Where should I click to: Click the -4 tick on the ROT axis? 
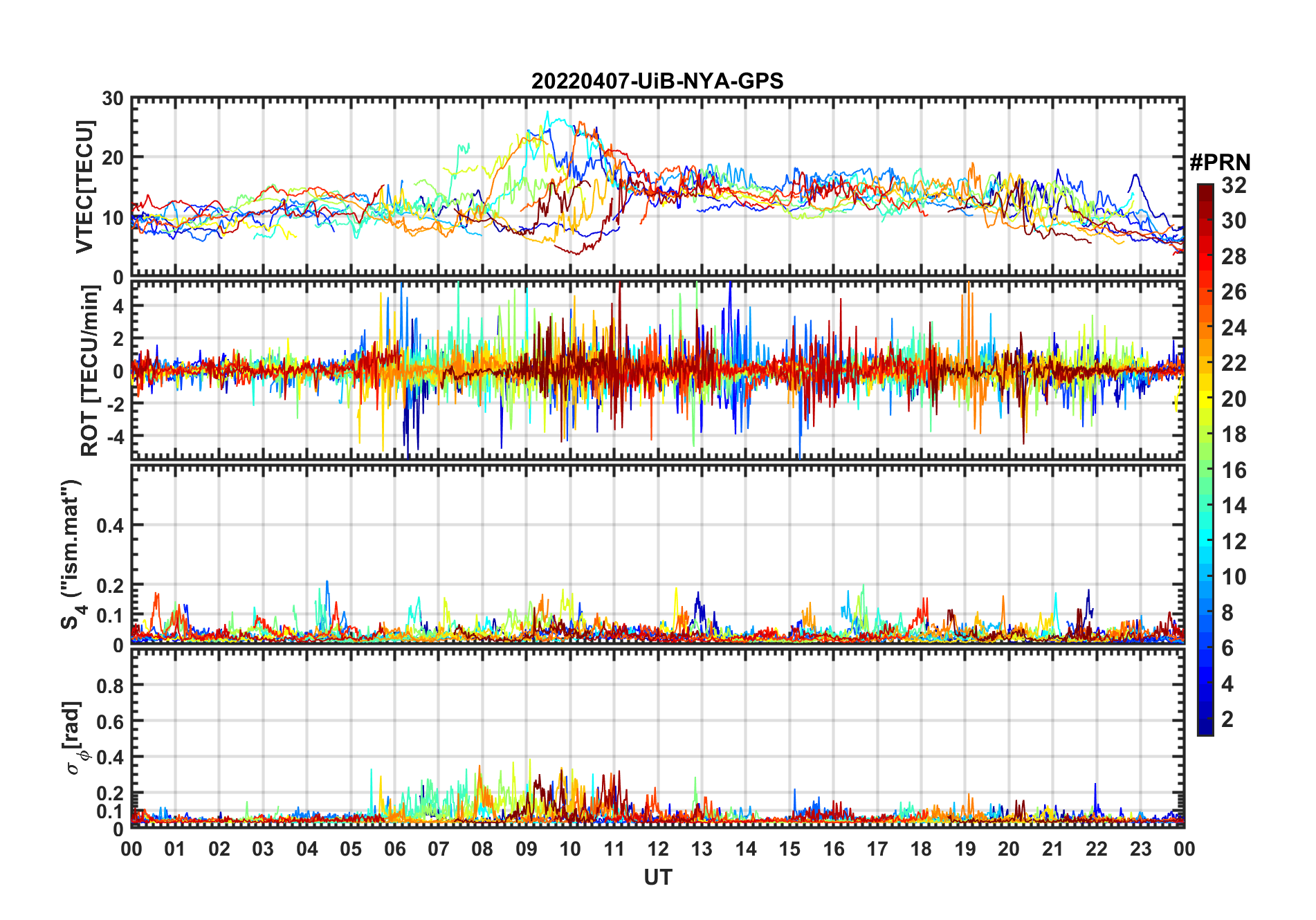(x=115, y=437)
